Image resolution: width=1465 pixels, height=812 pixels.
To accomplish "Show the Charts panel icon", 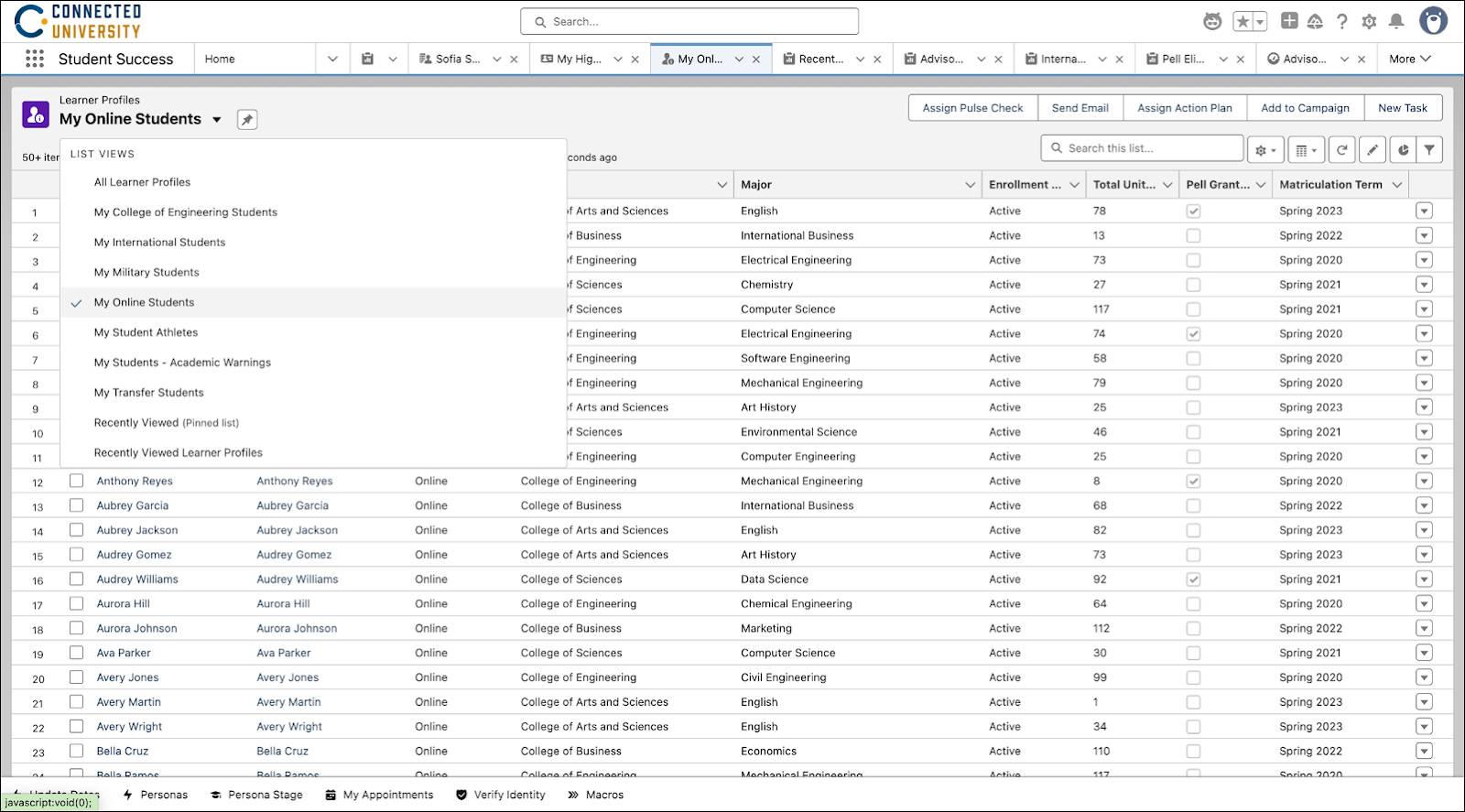I will pos(1403,150).
